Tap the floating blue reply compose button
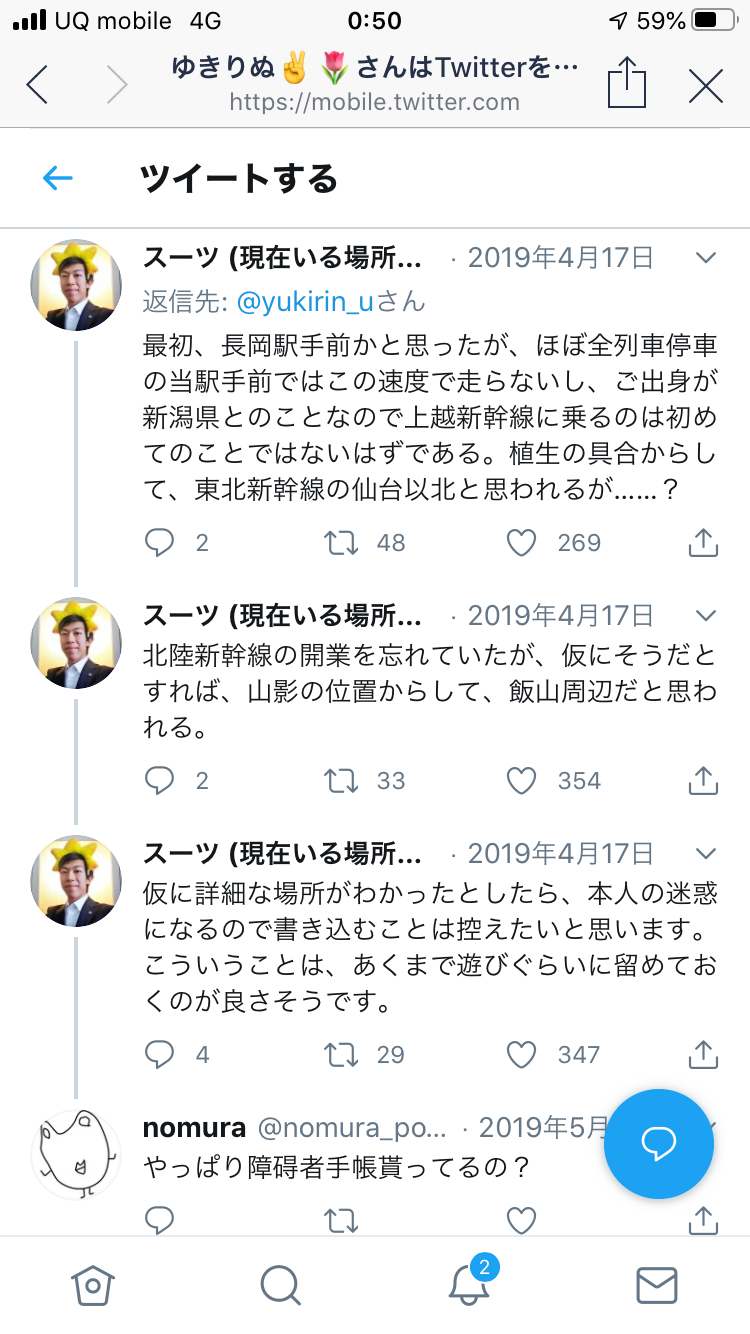The width and height of the screenshot is (750, 1334). coord(659,1143)
